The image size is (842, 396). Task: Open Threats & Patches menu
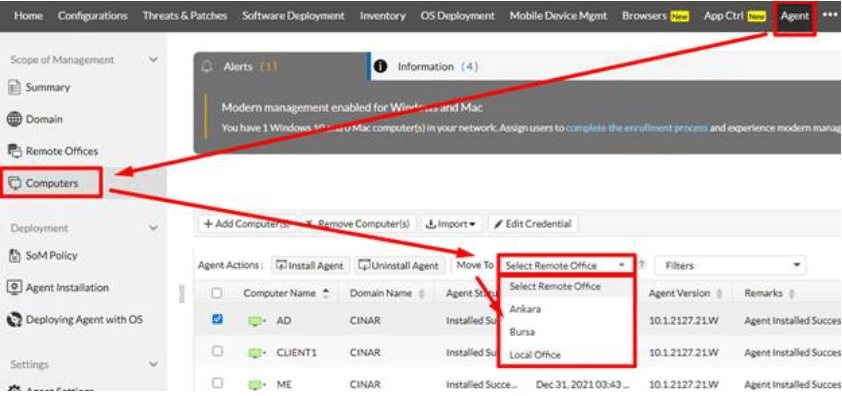point(185,16)
